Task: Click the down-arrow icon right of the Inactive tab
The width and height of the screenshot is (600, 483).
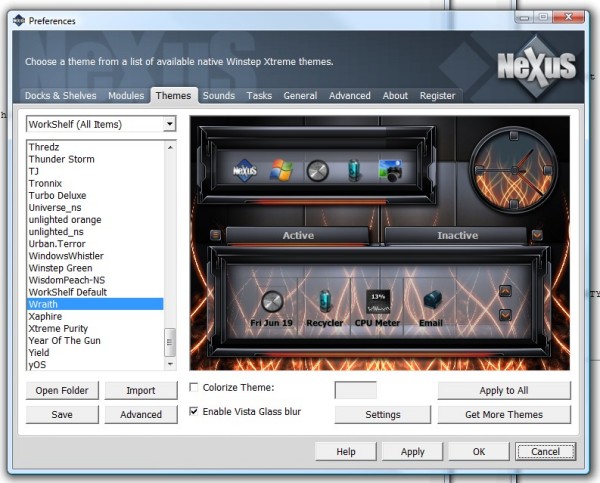Action: (537, 235)
